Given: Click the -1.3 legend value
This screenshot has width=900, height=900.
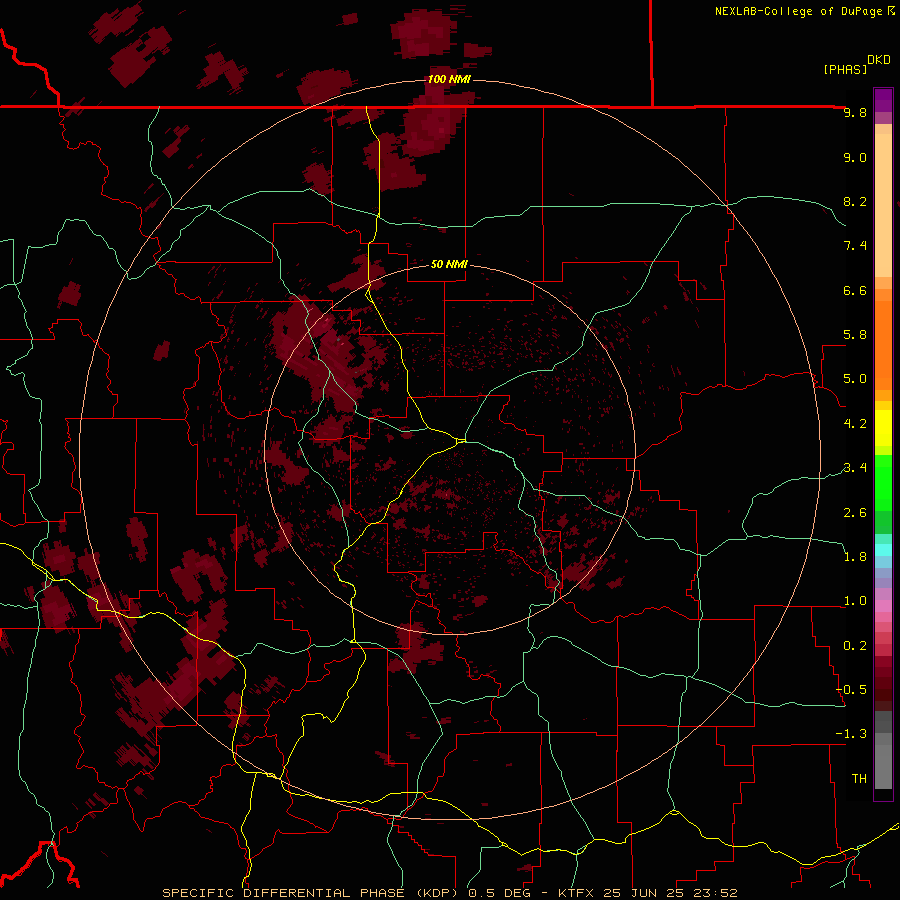Looking at the screenshot, I should tap(851, 734).
